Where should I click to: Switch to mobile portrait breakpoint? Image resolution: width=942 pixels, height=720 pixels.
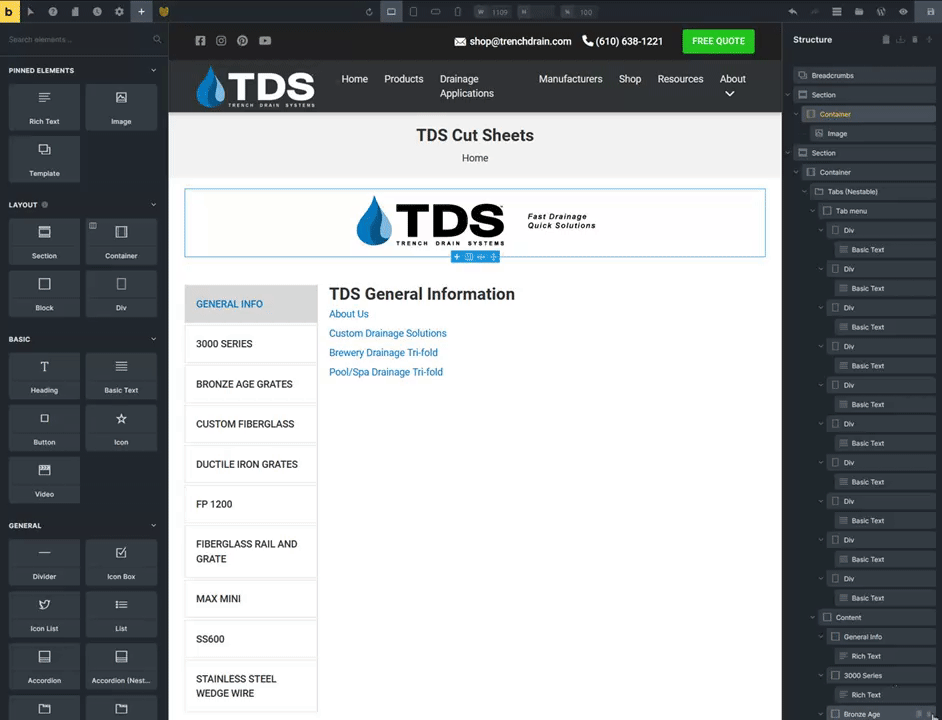458,11
